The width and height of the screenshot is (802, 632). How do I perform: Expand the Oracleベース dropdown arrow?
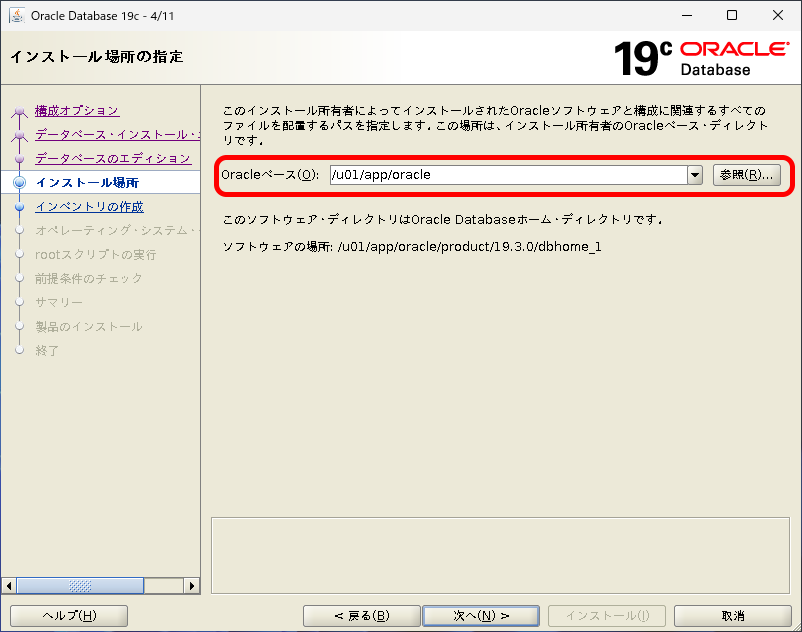(x=695, y=175)
